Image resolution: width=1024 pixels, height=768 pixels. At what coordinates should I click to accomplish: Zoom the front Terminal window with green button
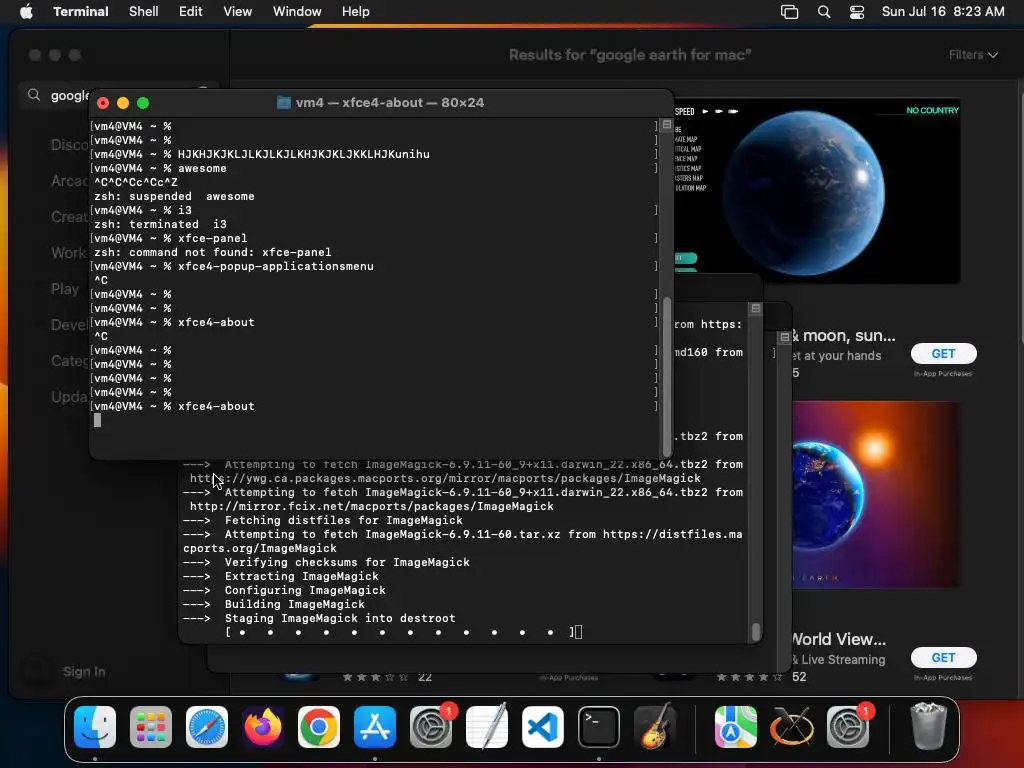[143, 103]
